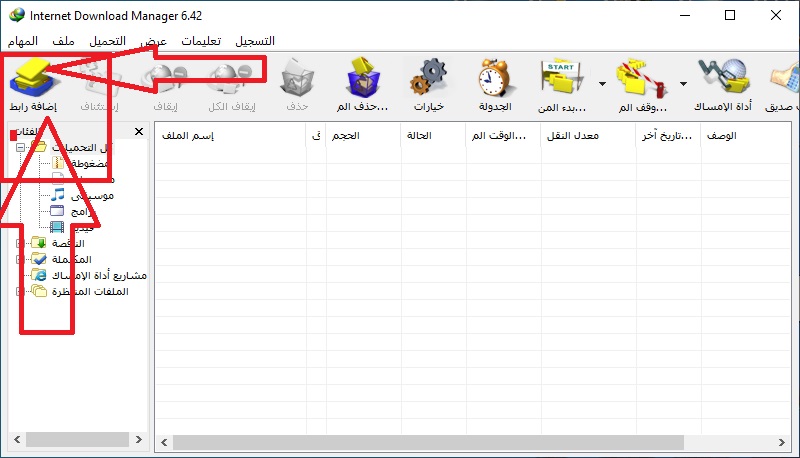Click left arrow of categories panel scrollbar
This screenshot has width=800, height=458.
click(x=17, y=439)
